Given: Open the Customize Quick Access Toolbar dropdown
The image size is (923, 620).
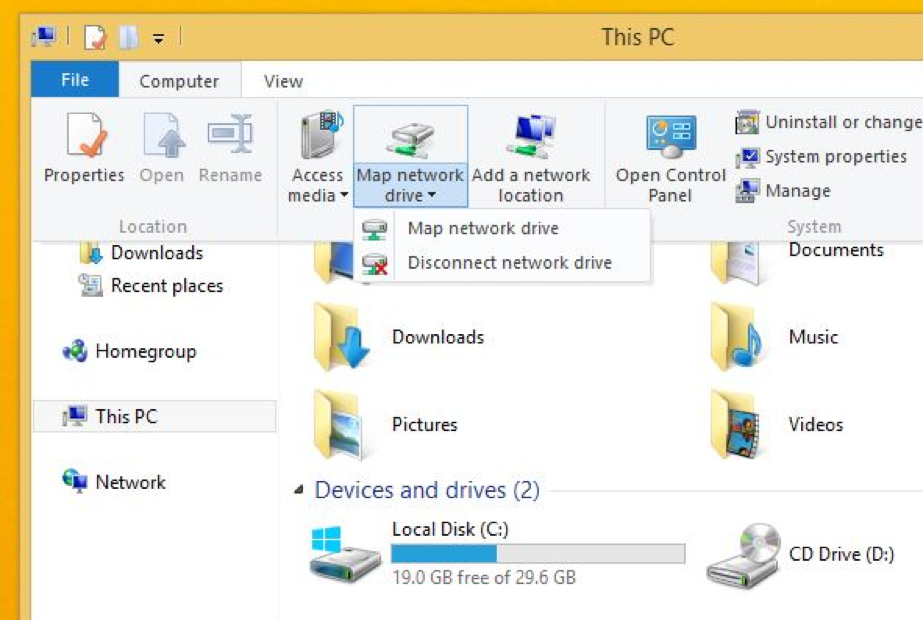Looking at the screenshot, I should point(158,39).
